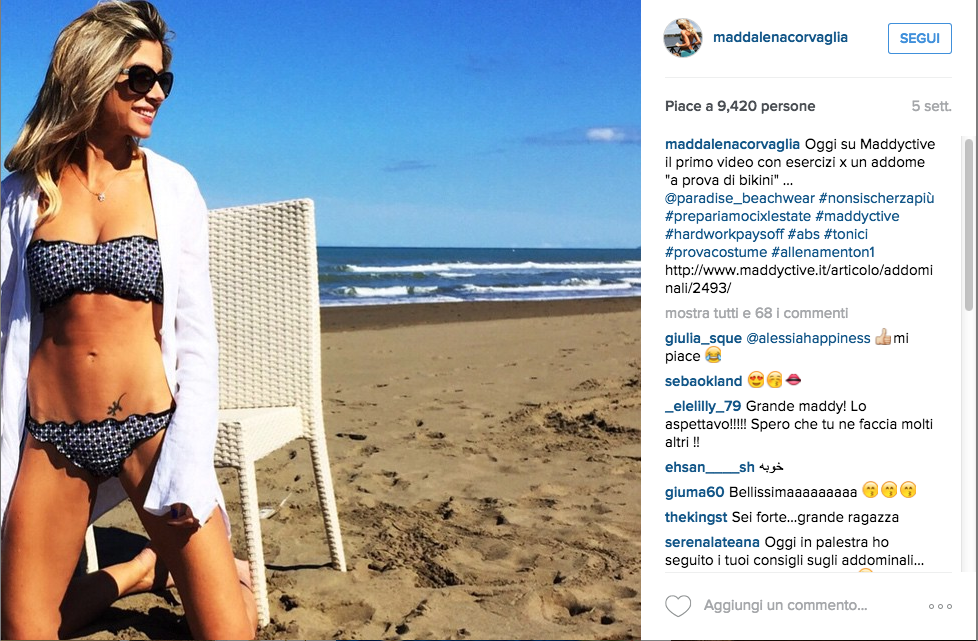Open the #hardworkpaysoff hashtag
978x641 pixels.
724,234
